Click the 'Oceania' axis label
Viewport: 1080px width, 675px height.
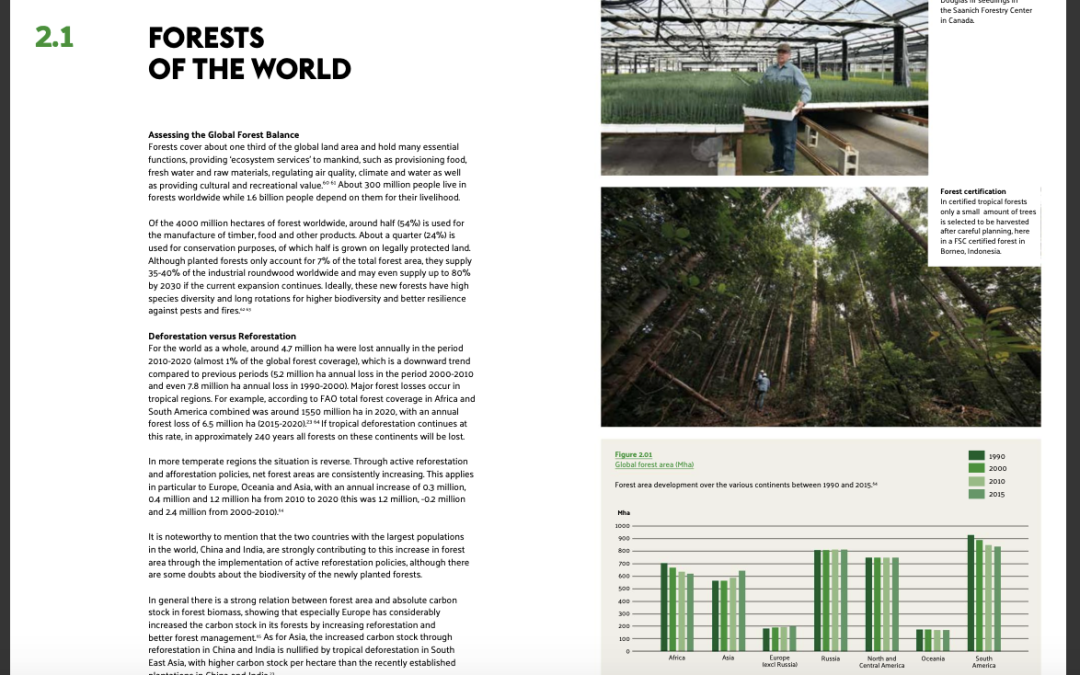[x=933, y=658]
